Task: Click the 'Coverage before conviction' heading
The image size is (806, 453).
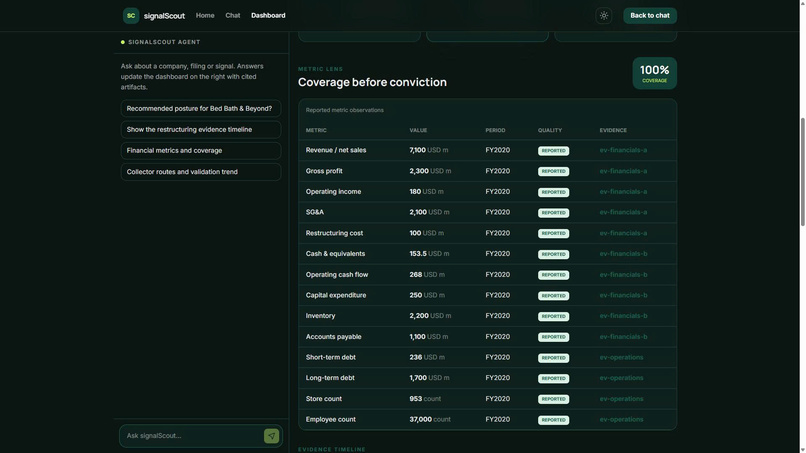Action: click(372, 82)
